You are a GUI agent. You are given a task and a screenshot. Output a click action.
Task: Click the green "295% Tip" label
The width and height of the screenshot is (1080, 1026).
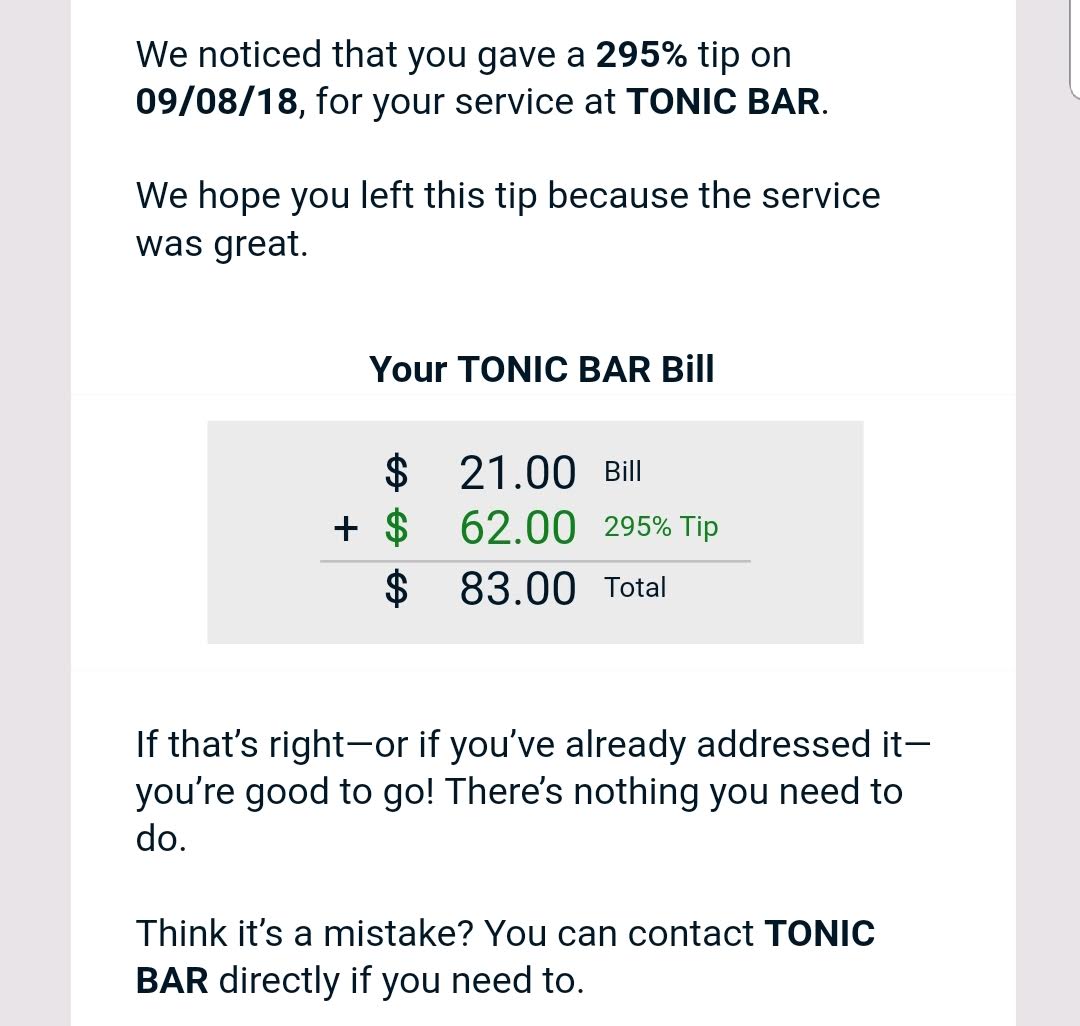click(x=660, y=527)
